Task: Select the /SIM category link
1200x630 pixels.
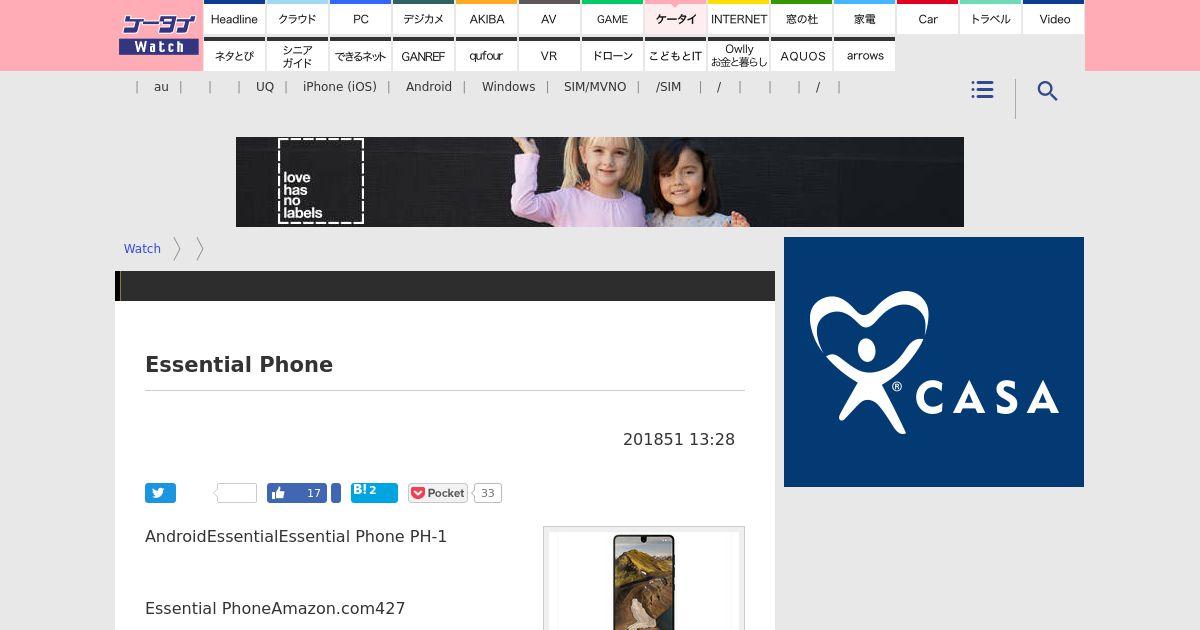Action: 668,87
